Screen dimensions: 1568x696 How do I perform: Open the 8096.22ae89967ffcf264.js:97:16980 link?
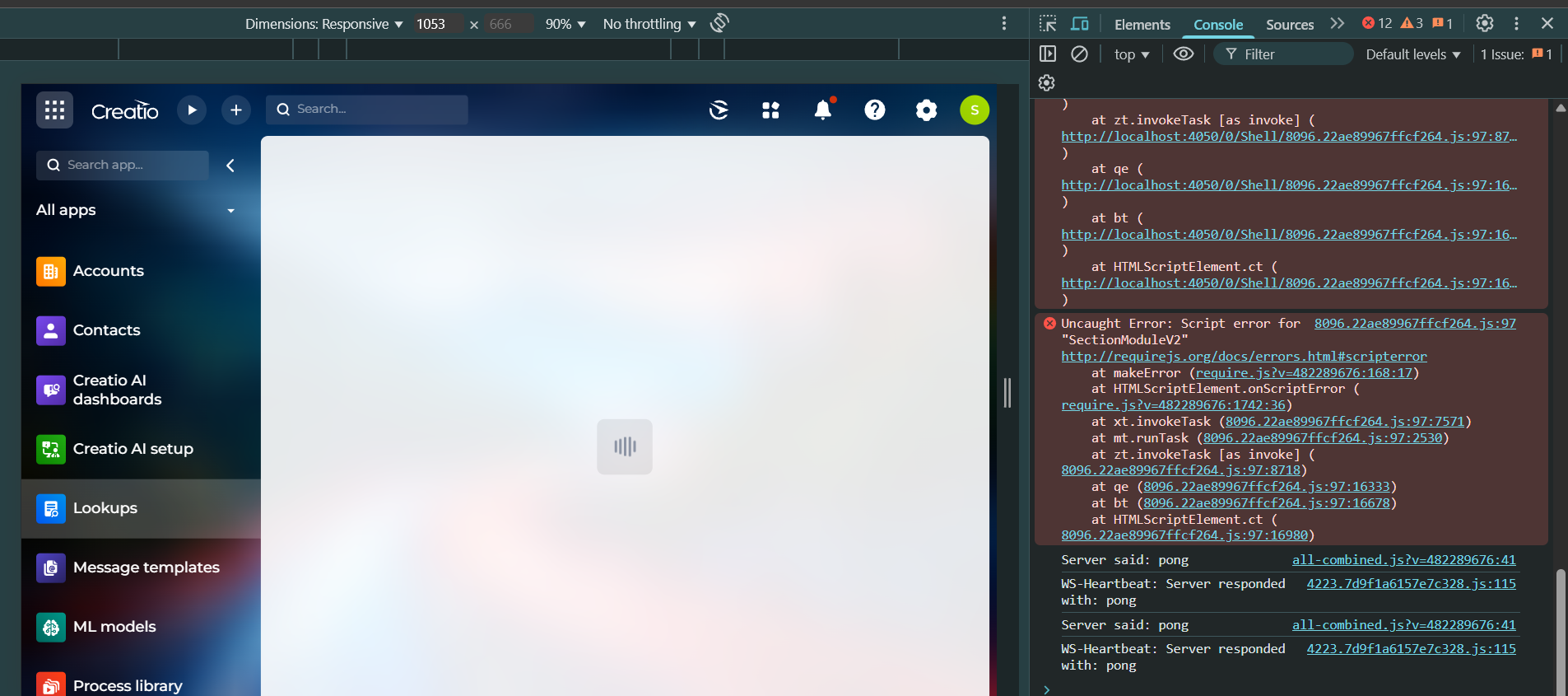1184,535
